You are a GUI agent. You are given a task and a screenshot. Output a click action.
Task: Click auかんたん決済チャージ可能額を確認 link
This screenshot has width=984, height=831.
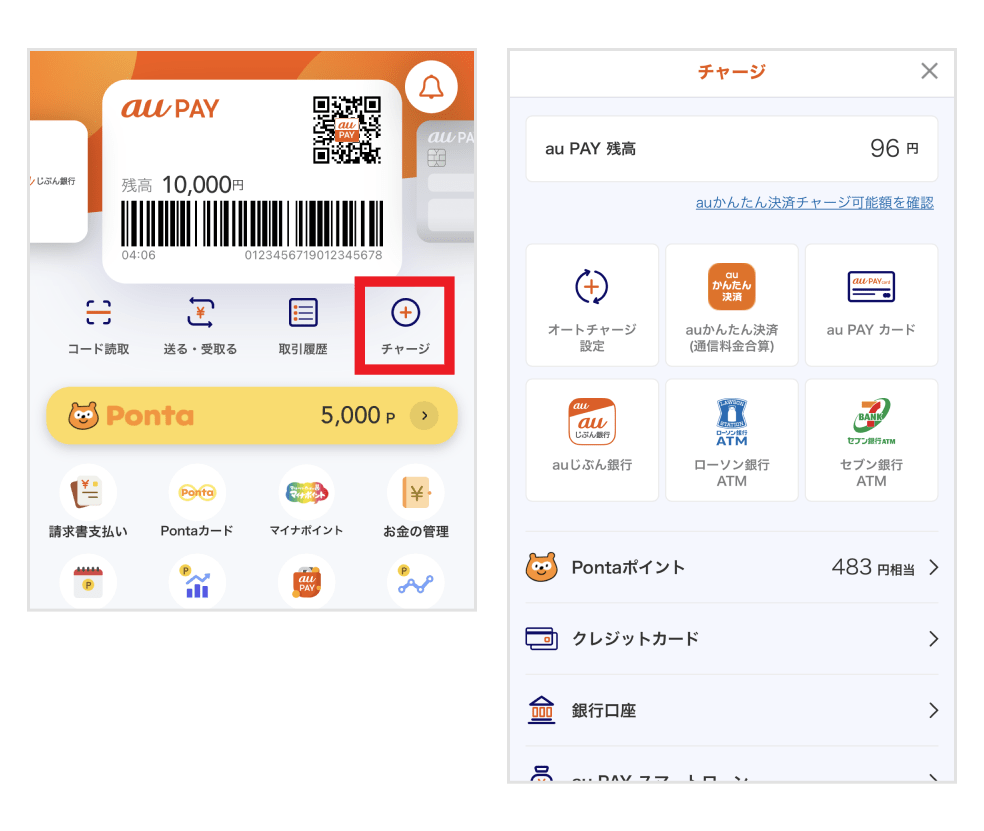[x=815, y=203]
